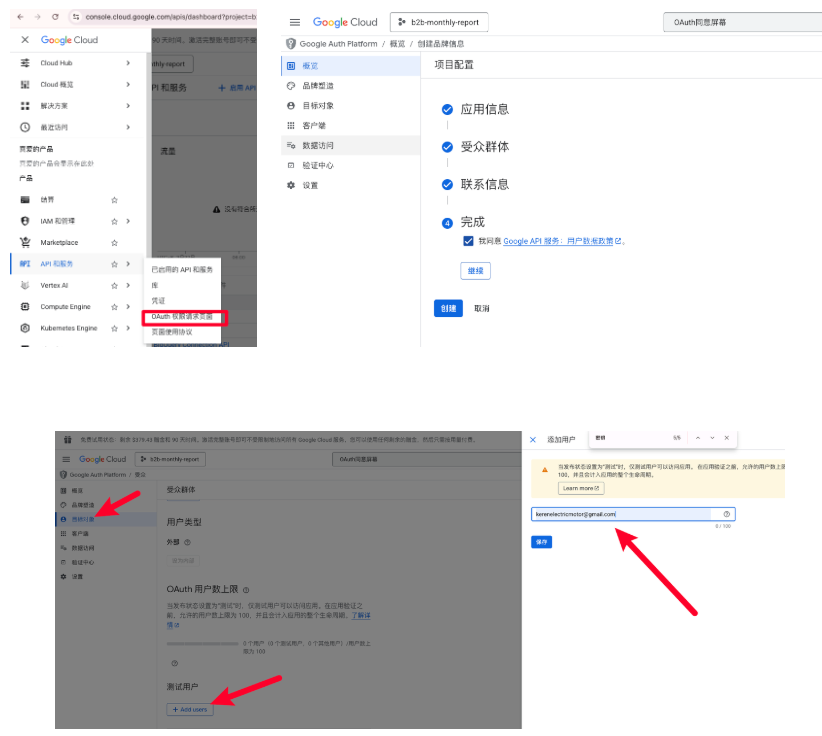Pin Compute Engine with its star
This screenshot has height=736, width=822.
114,307
